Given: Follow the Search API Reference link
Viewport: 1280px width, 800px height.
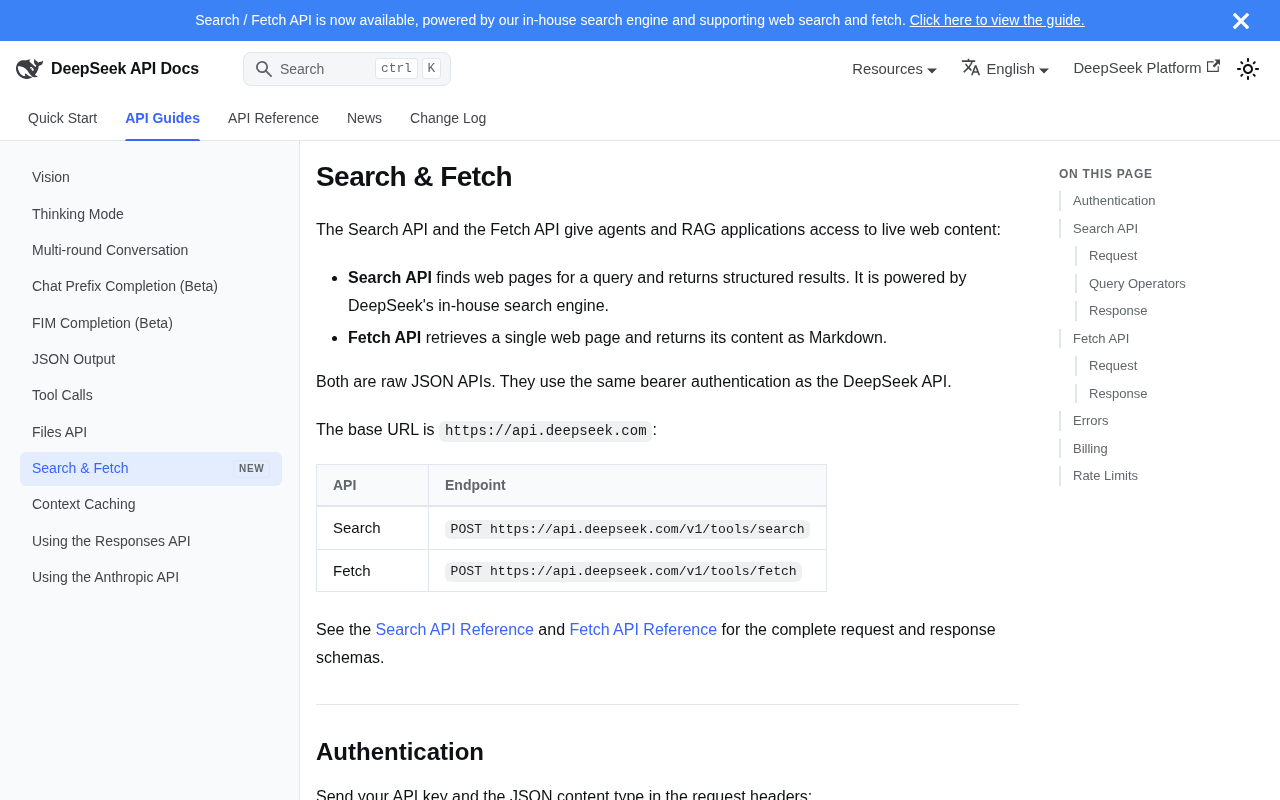Looking at the screenshot, I should pos(454,630).
